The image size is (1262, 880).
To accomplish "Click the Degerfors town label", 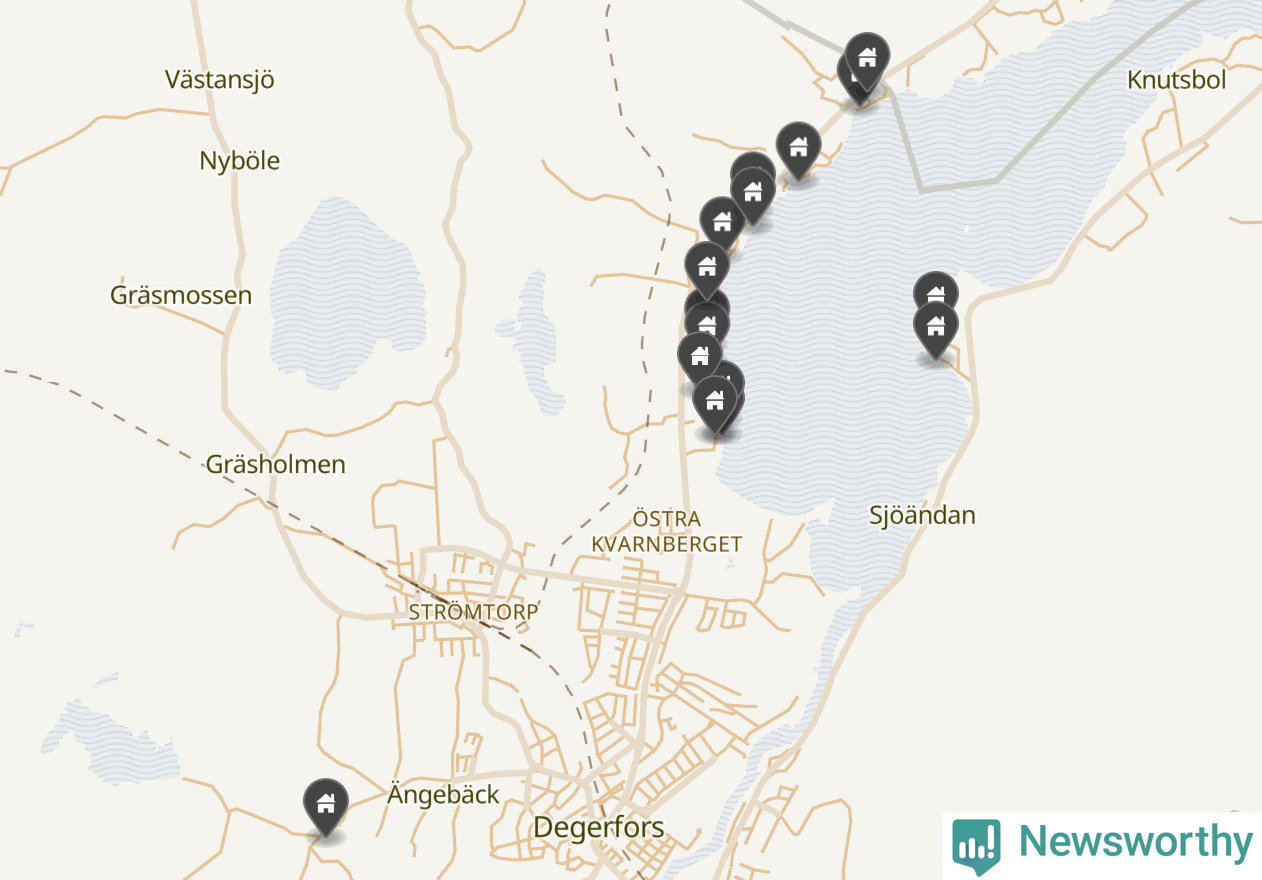I will click(598, 827).
